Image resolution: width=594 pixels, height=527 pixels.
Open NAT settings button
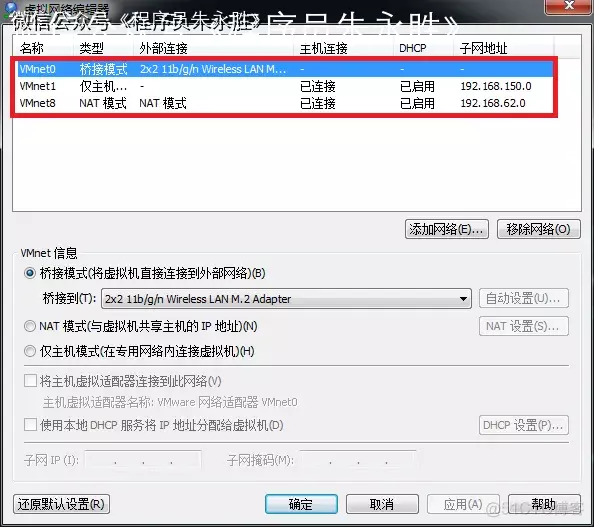coord(524,326)
